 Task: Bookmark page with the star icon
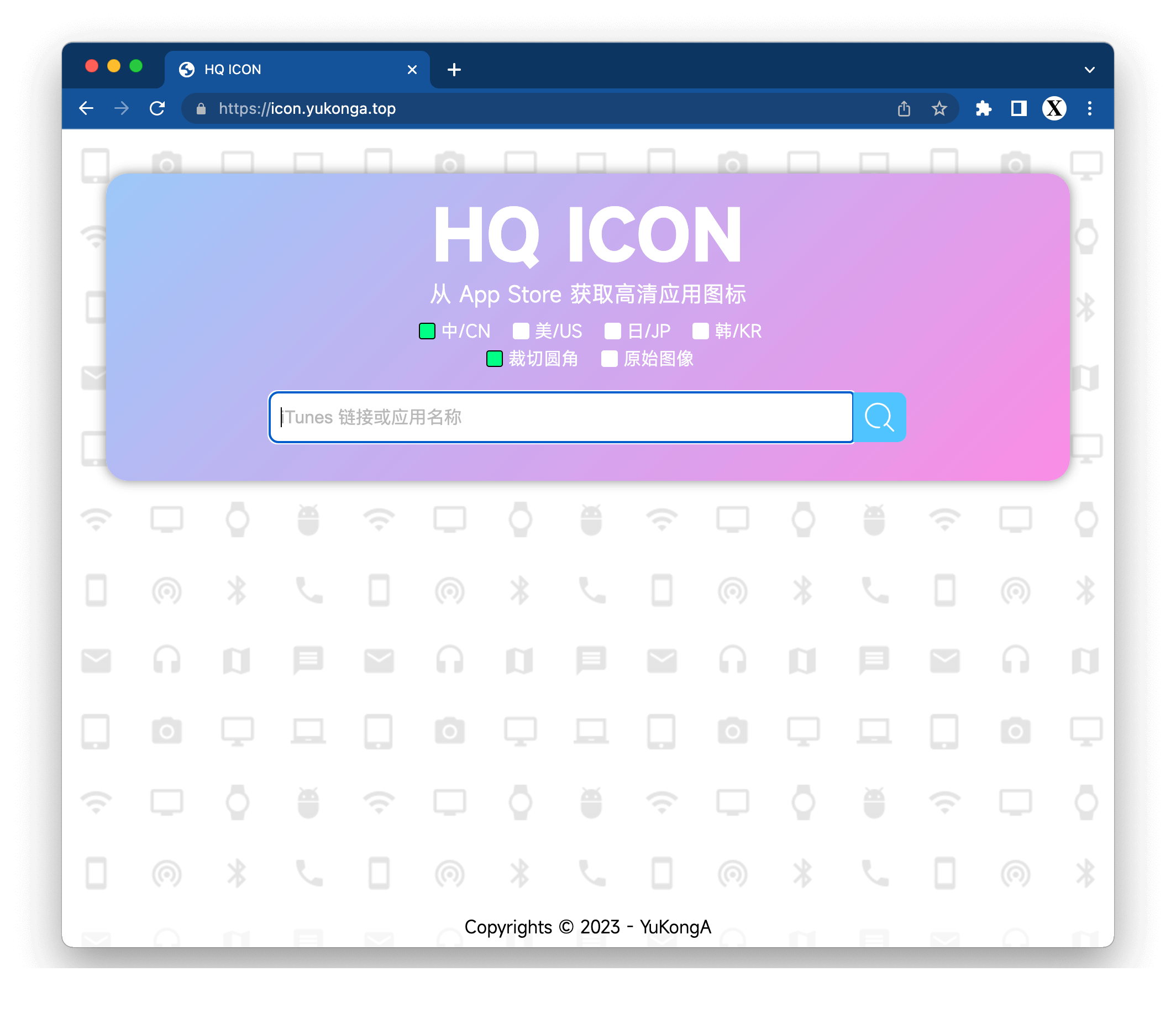point(939,108)
